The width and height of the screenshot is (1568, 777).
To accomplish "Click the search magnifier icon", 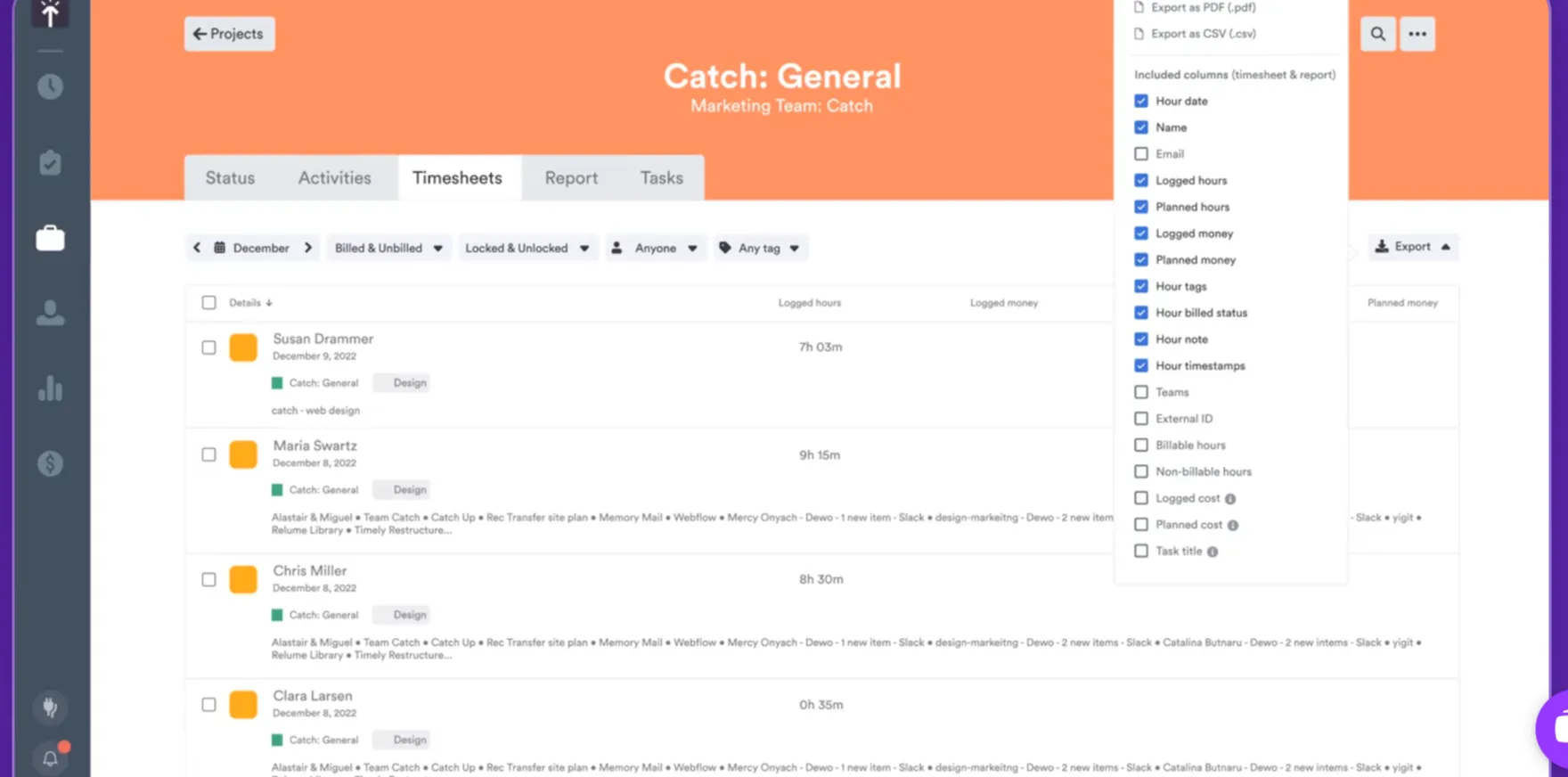I will 1377,34.
